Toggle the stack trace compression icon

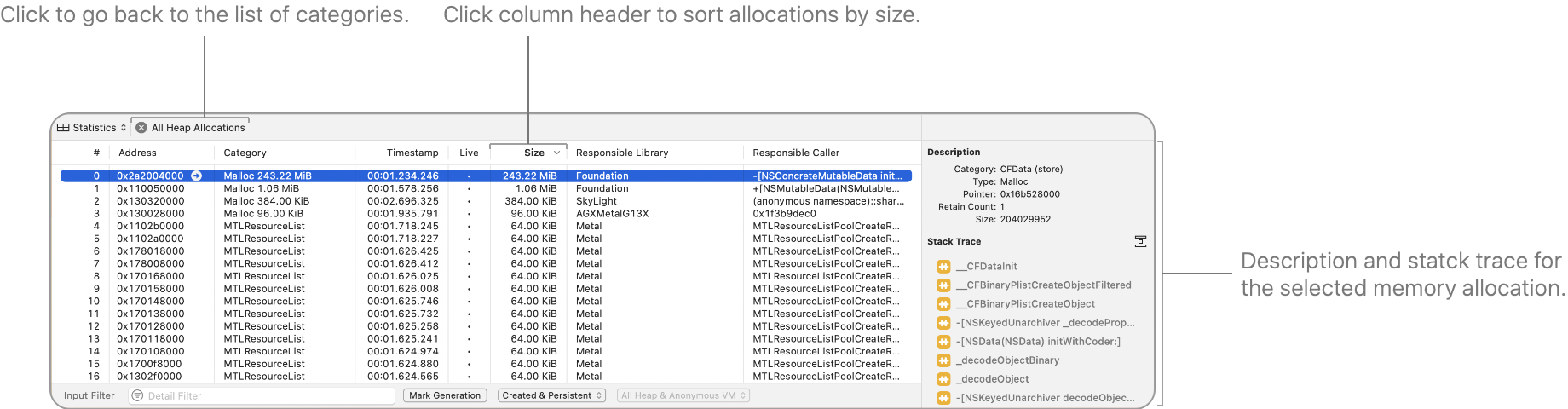coord(1140,242)
